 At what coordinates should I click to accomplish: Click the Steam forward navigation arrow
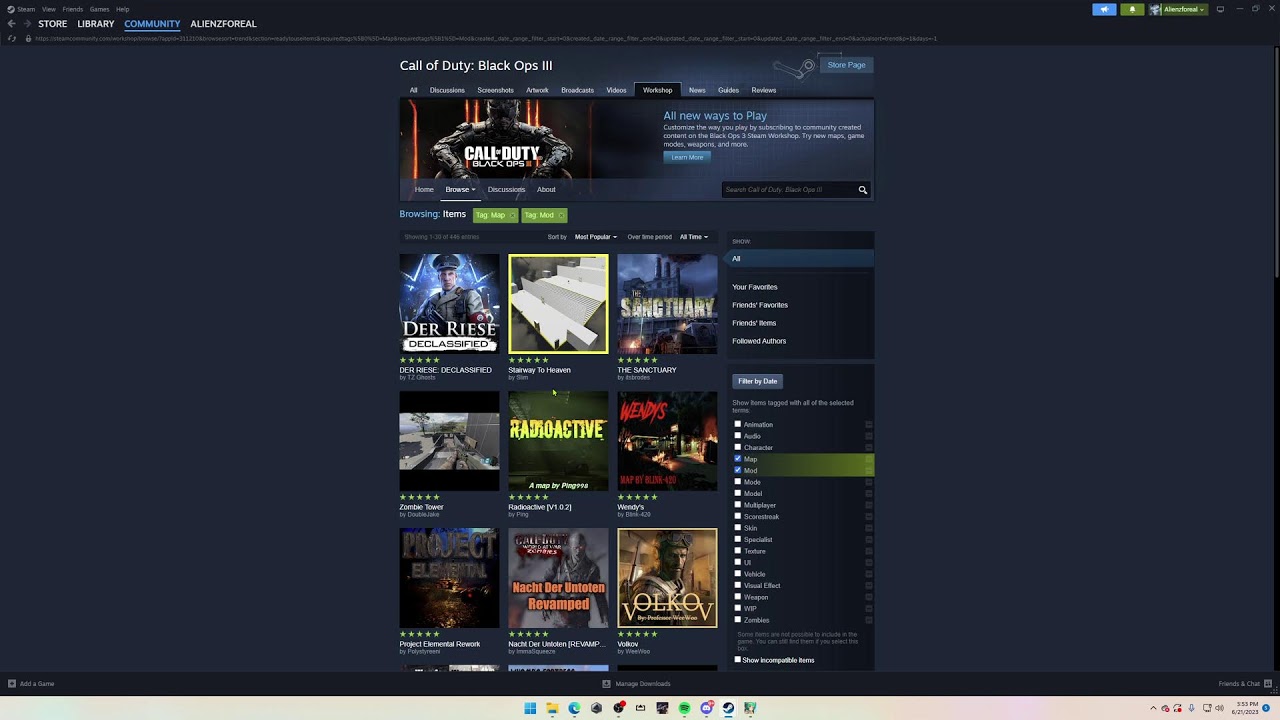click(x=26, y=23)
